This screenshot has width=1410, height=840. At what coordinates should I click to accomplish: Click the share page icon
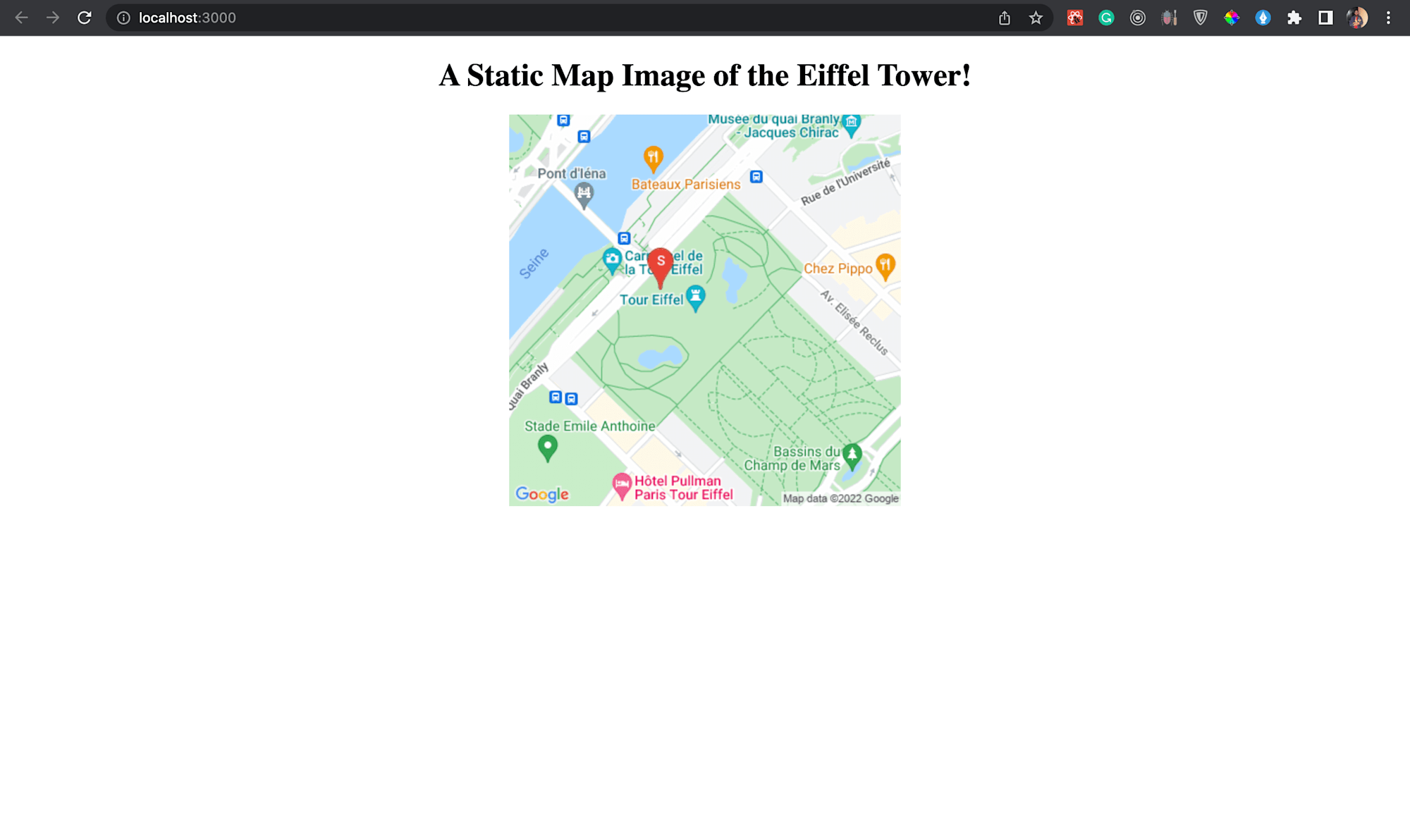coord(1005,18)
